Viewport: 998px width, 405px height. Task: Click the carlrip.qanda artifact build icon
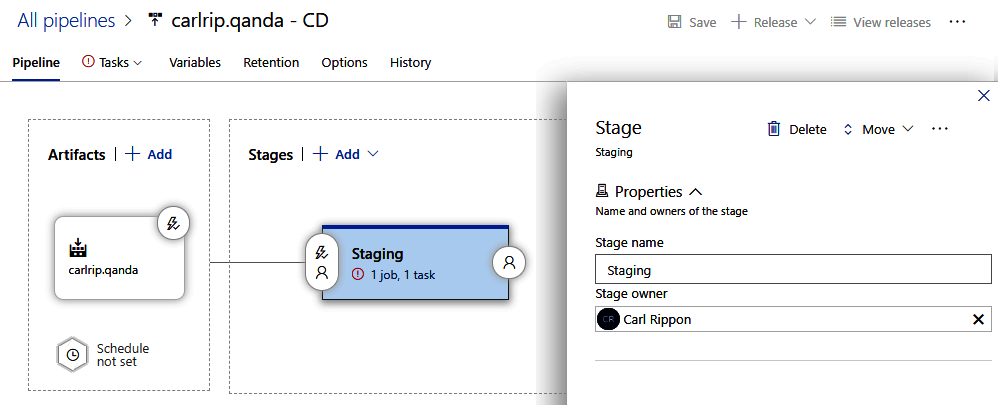click(78, 247)
